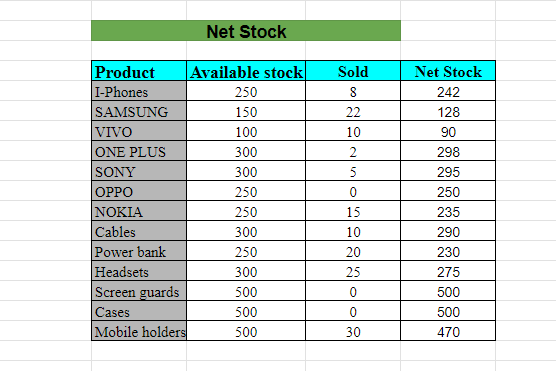Select the Power bank product cell

(x=139, y=251)
